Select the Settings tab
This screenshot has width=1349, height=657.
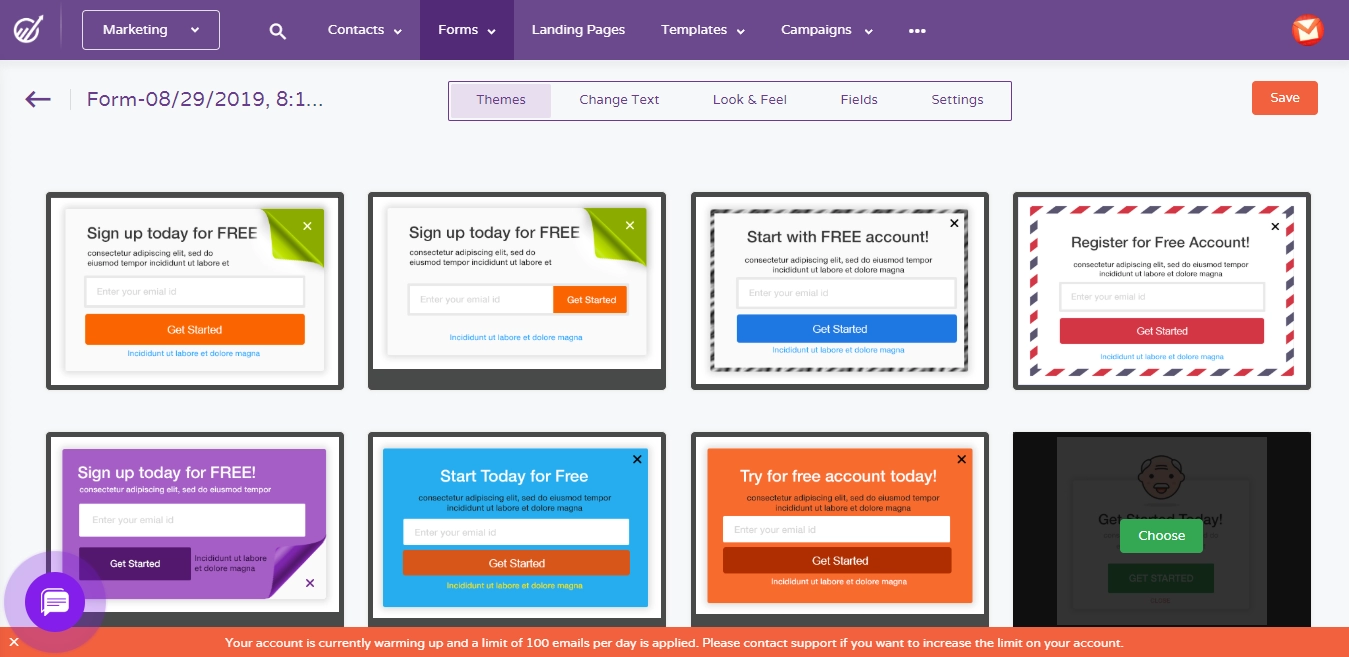pyautogui.click(x=957, y=99)
